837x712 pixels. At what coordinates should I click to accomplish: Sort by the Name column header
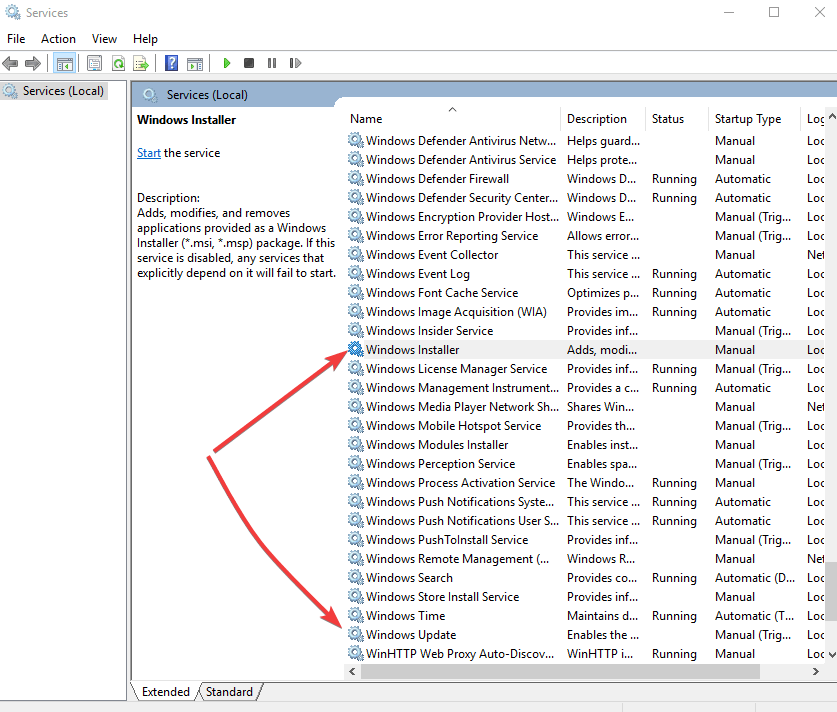coord(453,118)
